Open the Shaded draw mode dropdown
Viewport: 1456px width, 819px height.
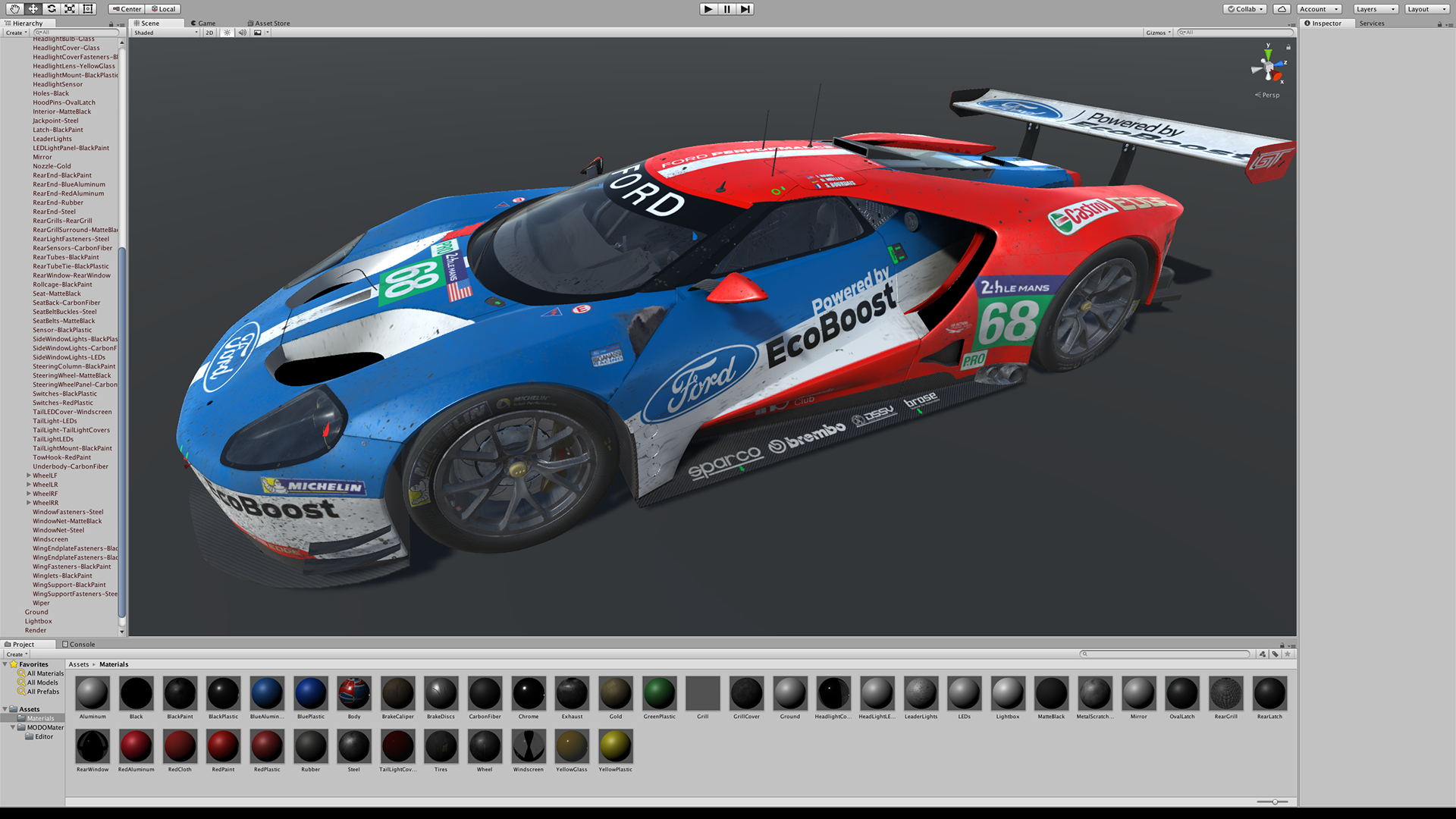pyautogui.click(x=166, y=33)
